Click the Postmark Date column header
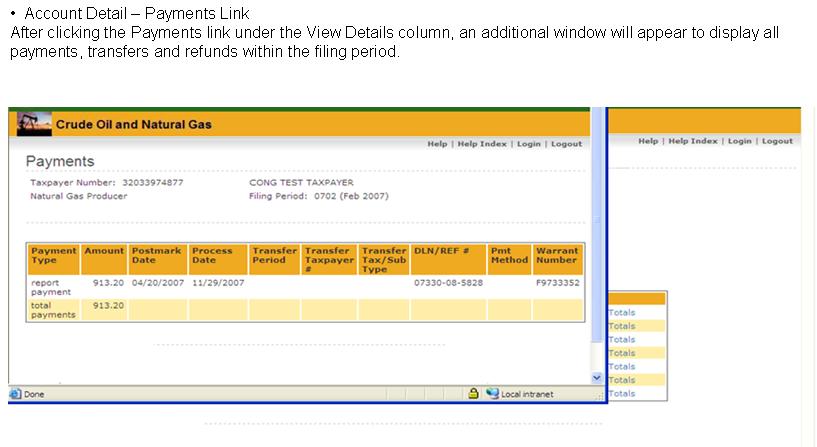 [157, 256]
